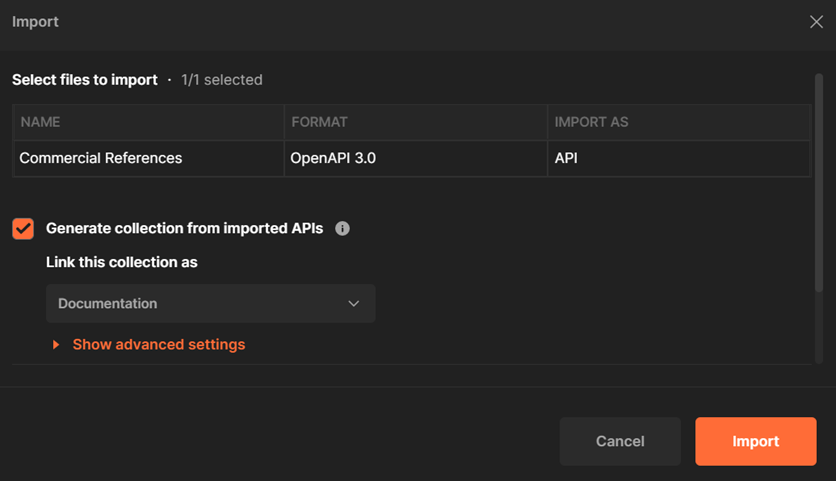This screenshot has height=481, width=836.
Task: Click the API cell under Import As
Action: click(679, 158)
